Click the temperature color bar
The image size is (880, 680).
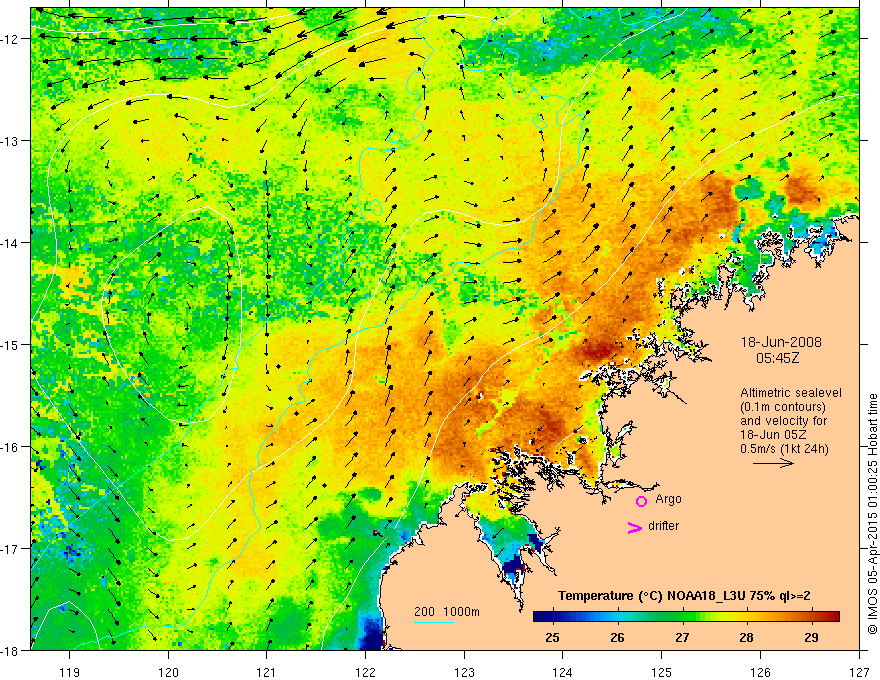(686, 616)
